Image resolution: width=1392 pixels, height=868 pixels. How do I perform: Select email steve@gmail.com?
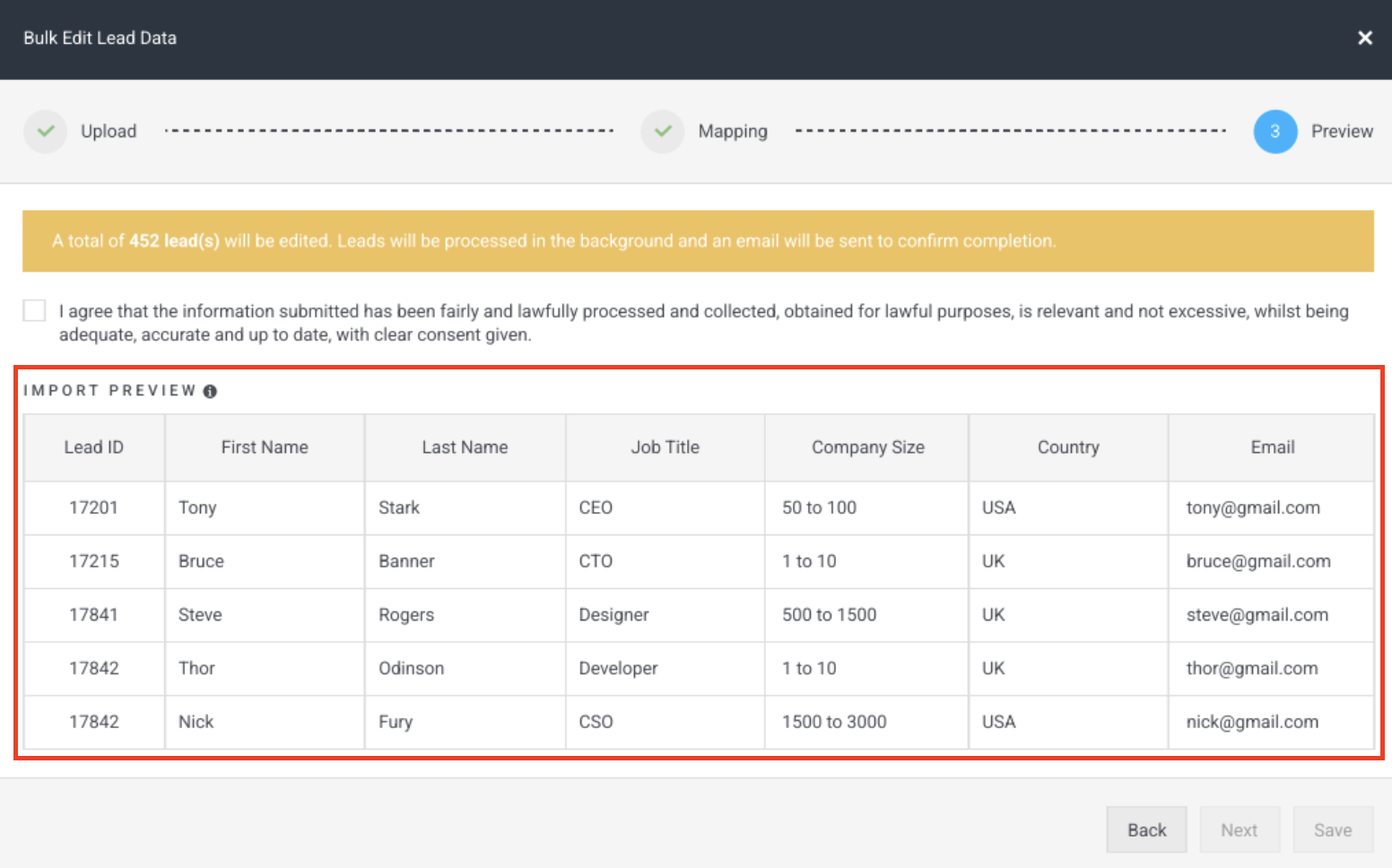tap(1272, 615)
